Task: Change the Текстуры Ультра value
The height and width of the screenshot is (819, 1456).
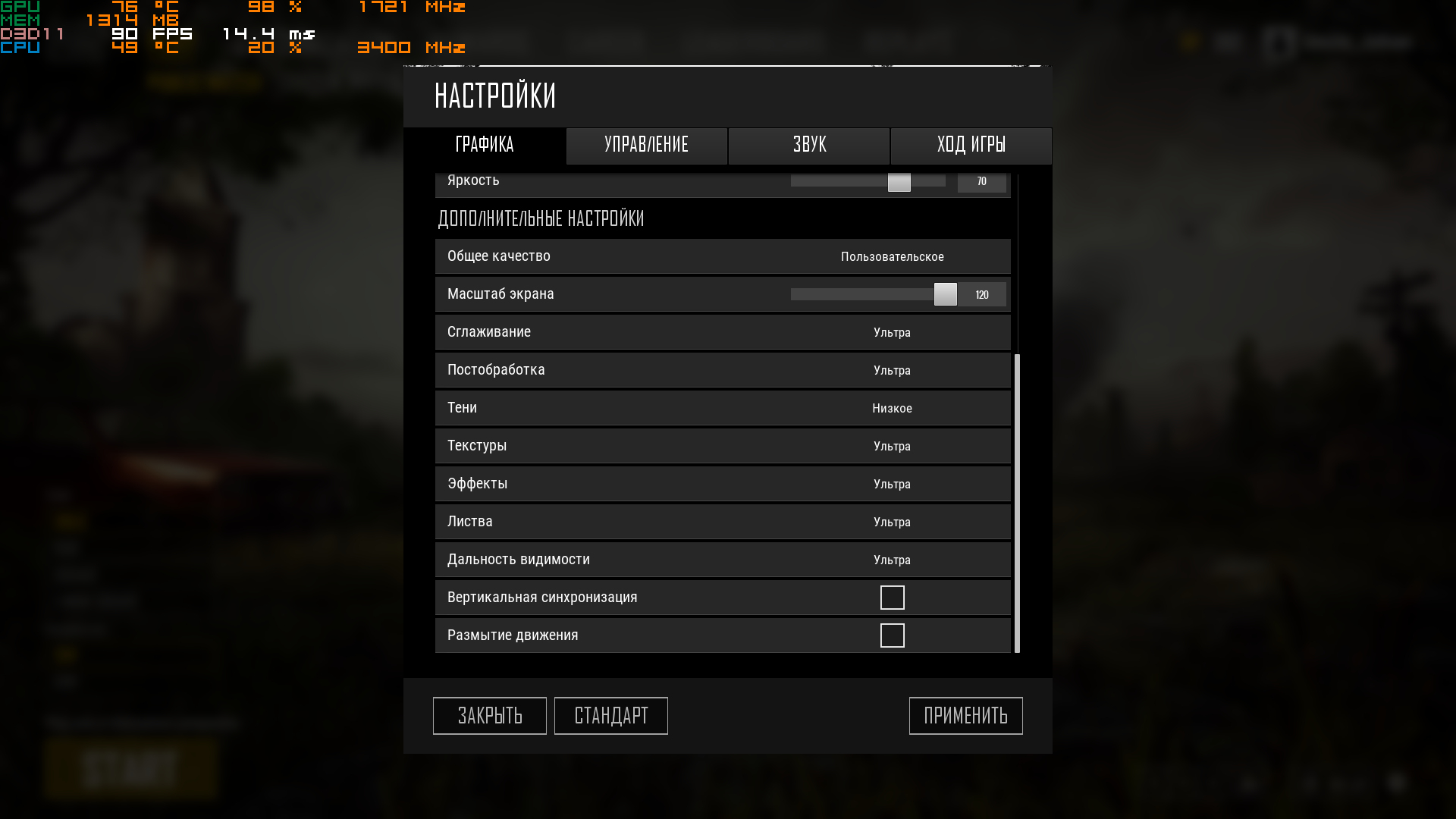Action: pos(893,446)
